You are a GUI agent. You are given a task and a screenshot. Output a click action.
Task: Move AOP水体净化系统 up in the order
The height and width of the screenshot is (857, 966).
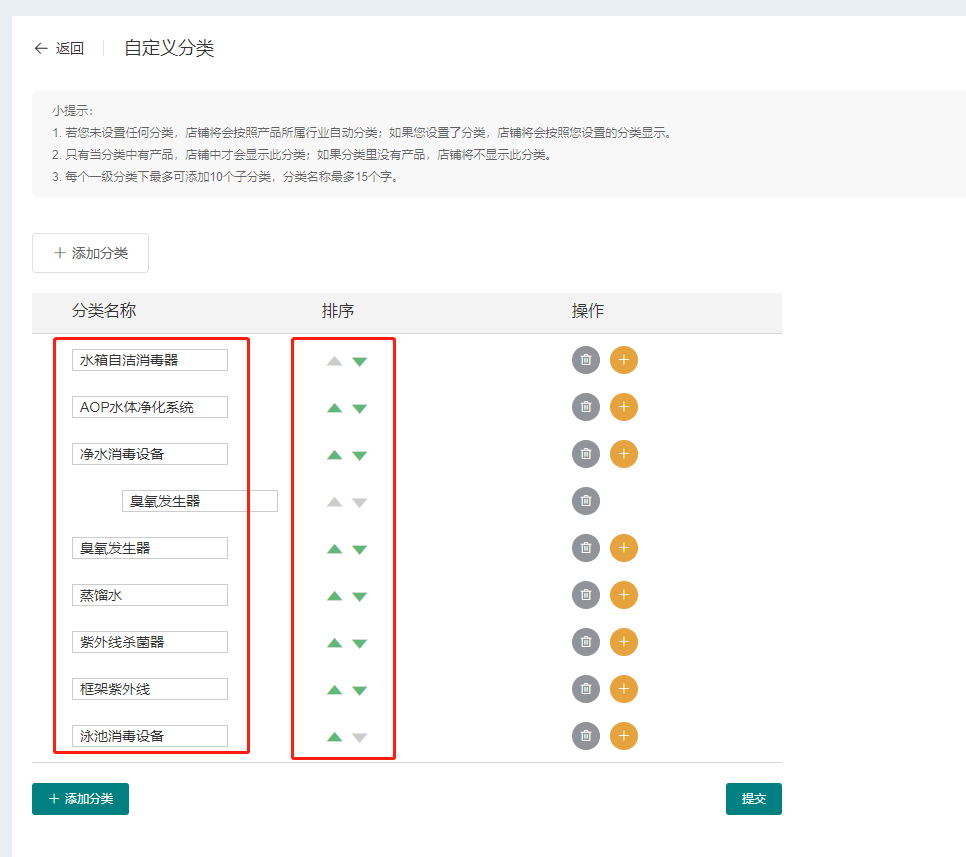click(x=335, y=408)
